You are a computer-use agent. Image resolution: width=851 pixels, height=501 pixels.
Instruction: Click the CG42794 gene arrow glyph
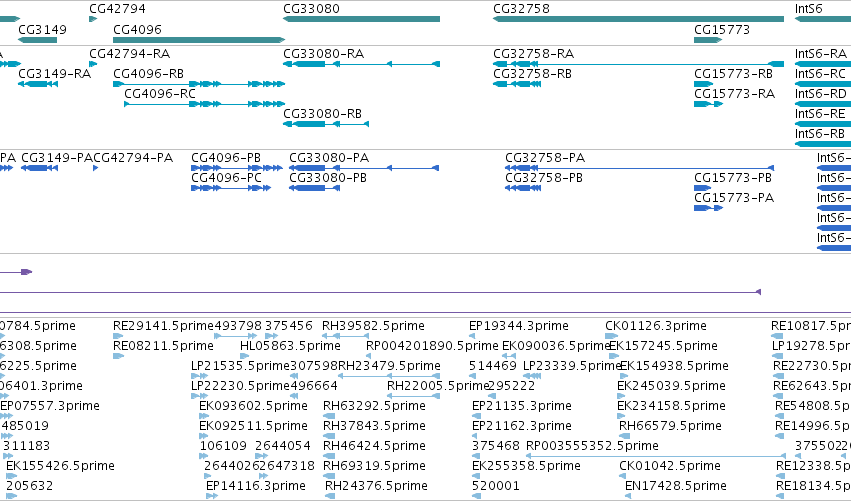coord(93,19)
